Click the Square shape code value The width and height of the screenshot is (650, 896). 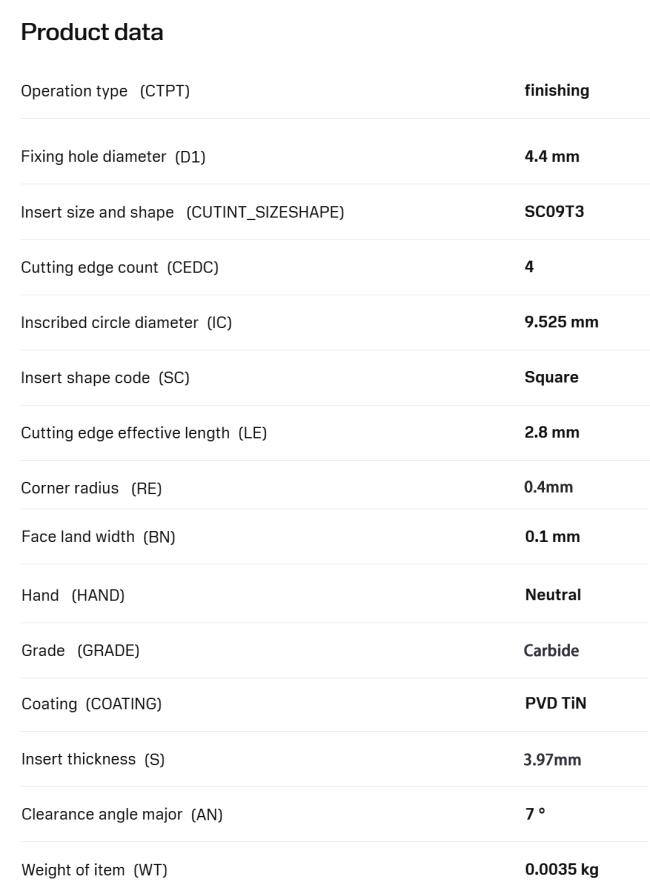551,377
